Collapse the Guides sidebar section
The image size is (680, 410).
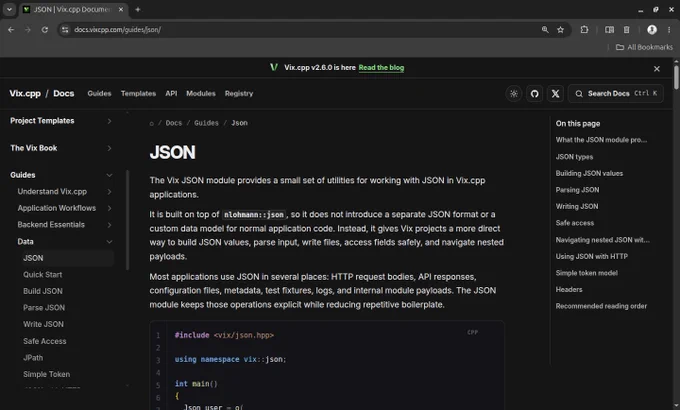click(61, 175)
